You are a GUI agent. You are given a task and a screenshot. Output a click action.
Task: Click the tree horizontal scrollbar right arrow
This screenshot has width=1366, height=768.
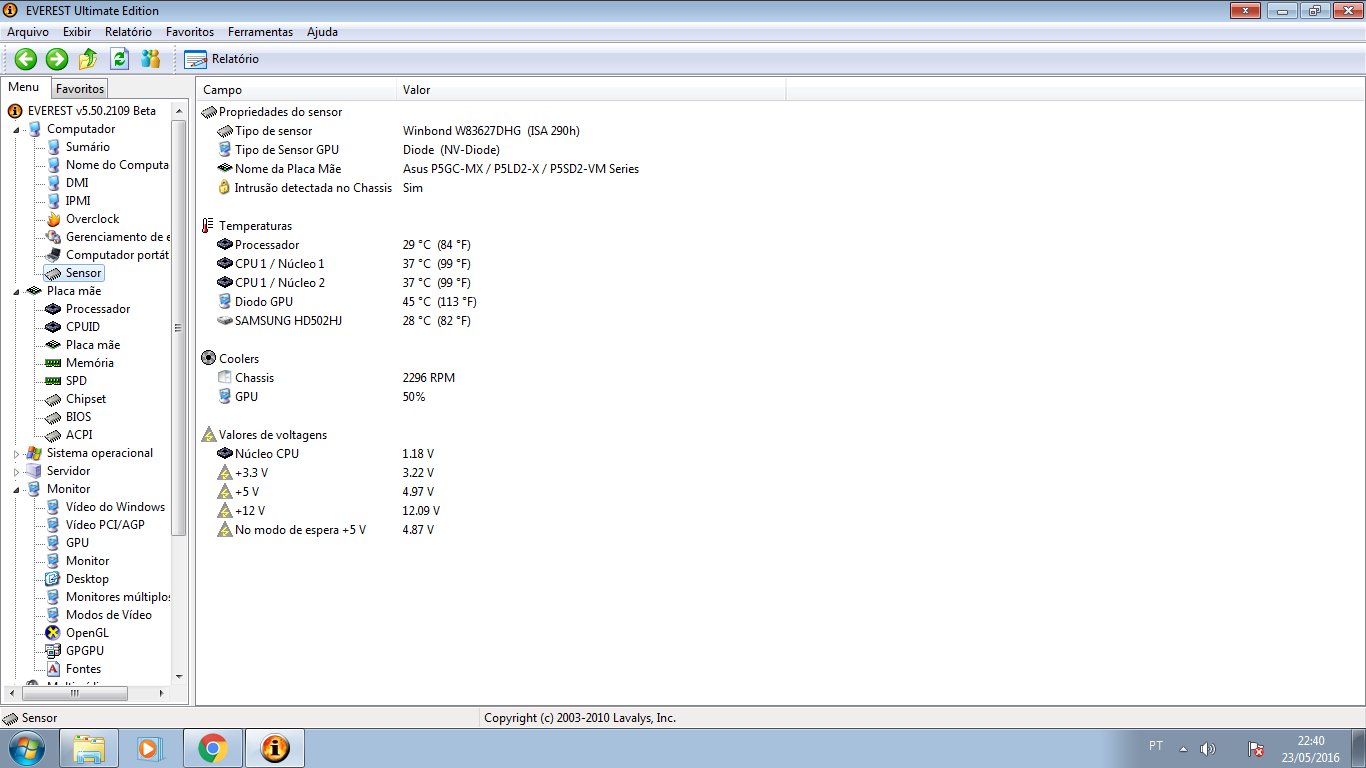pyautogui.click(x=164, y=693)
